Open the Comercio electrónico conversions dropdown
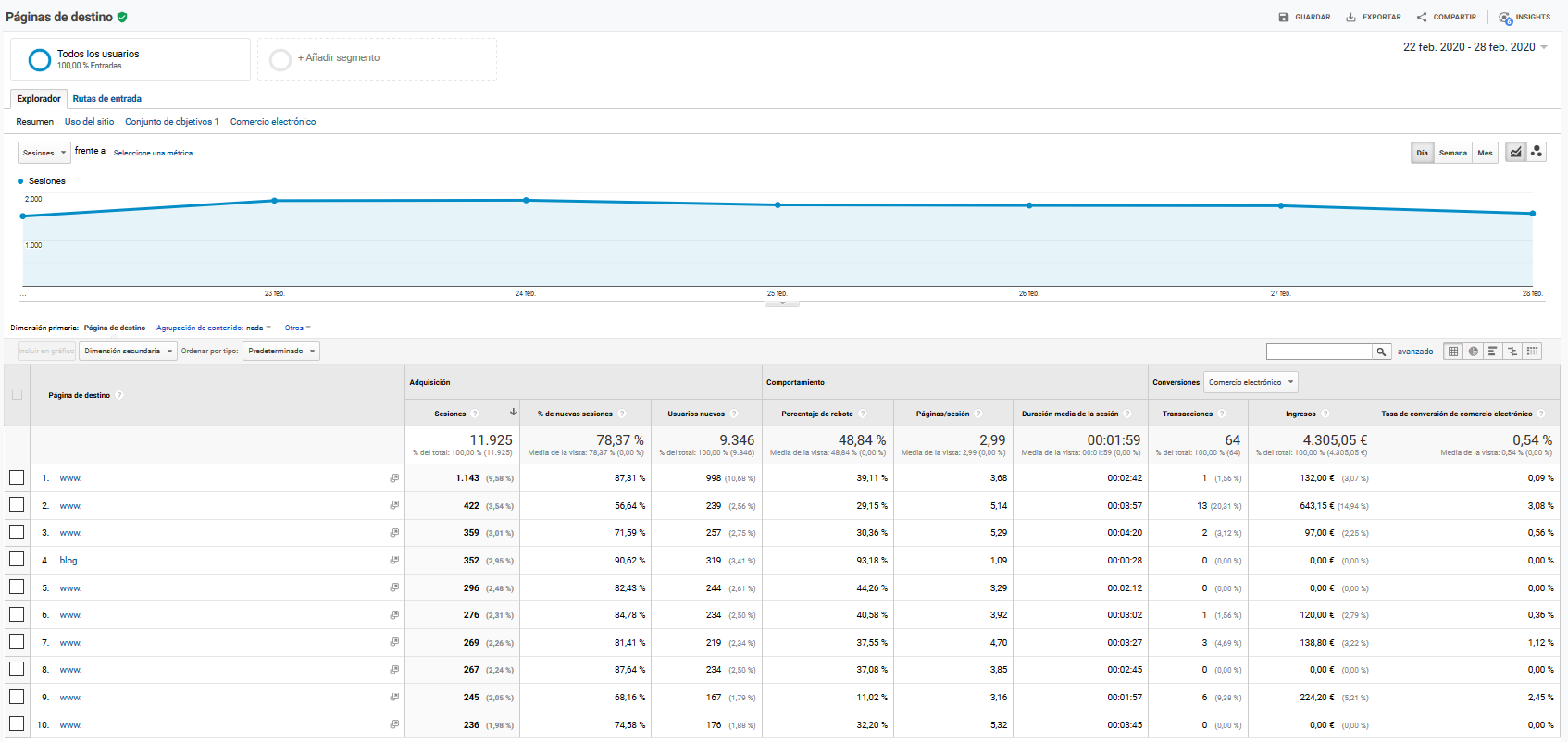The width and height of the screenshot is (1568, 742). (1251, 382)
